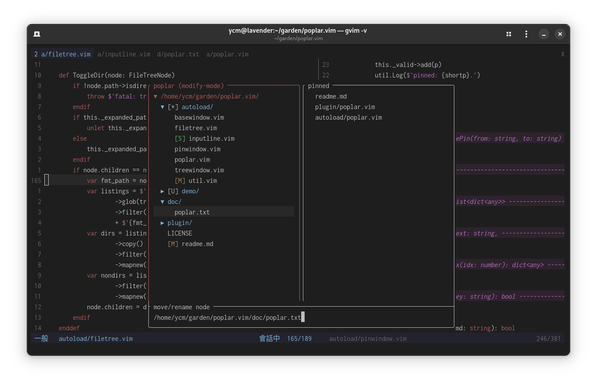The height and width of the screenshot is (385, 597).
Task: Select readme.md in pinned list
Action: 331,97
